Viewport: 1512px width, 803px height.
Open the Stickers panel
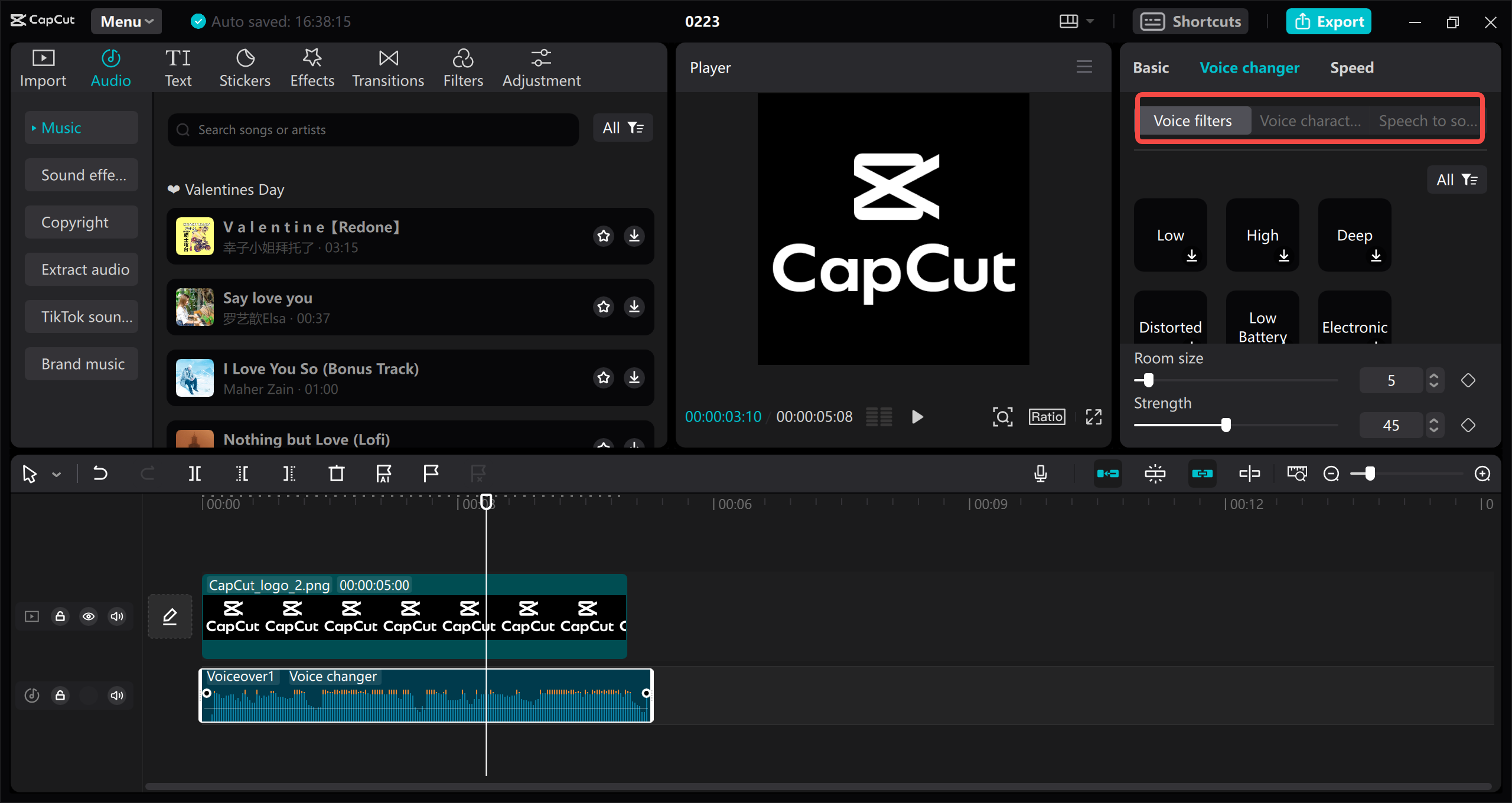click(245, 67)
